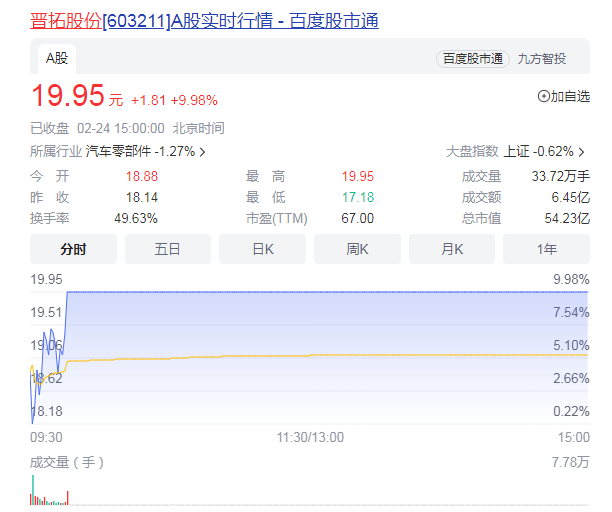Click 换手率 value 49.63%
Screen dimensions: 612x512
[136, 219]
